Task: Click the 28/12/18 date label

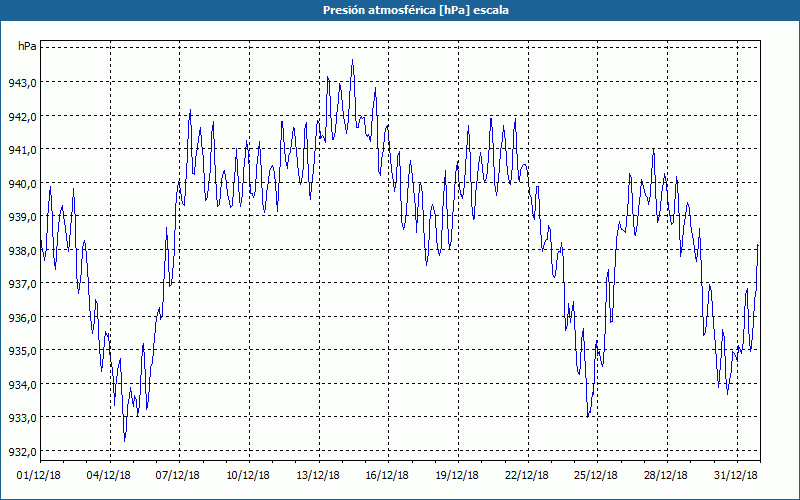Action: coord(666,475)
